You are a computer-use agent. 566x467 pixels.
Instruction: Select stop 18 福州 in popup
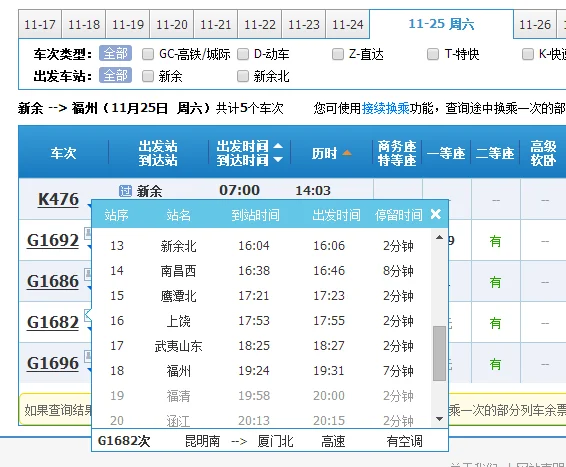[x=261, y=371]
